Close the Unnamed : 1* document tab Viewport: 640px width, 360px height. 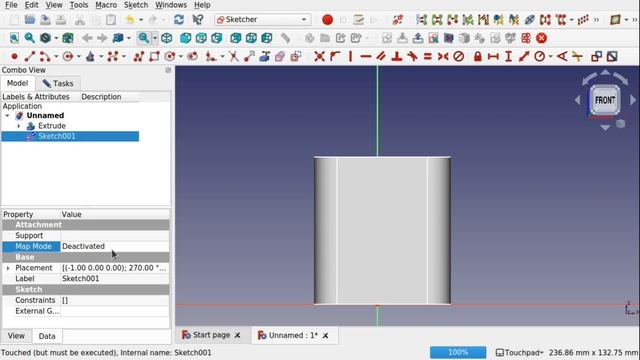325,336
